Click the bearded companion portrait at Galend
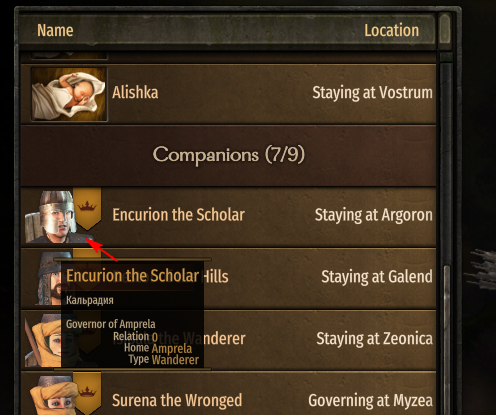496x415 pixels. [48, 278]
